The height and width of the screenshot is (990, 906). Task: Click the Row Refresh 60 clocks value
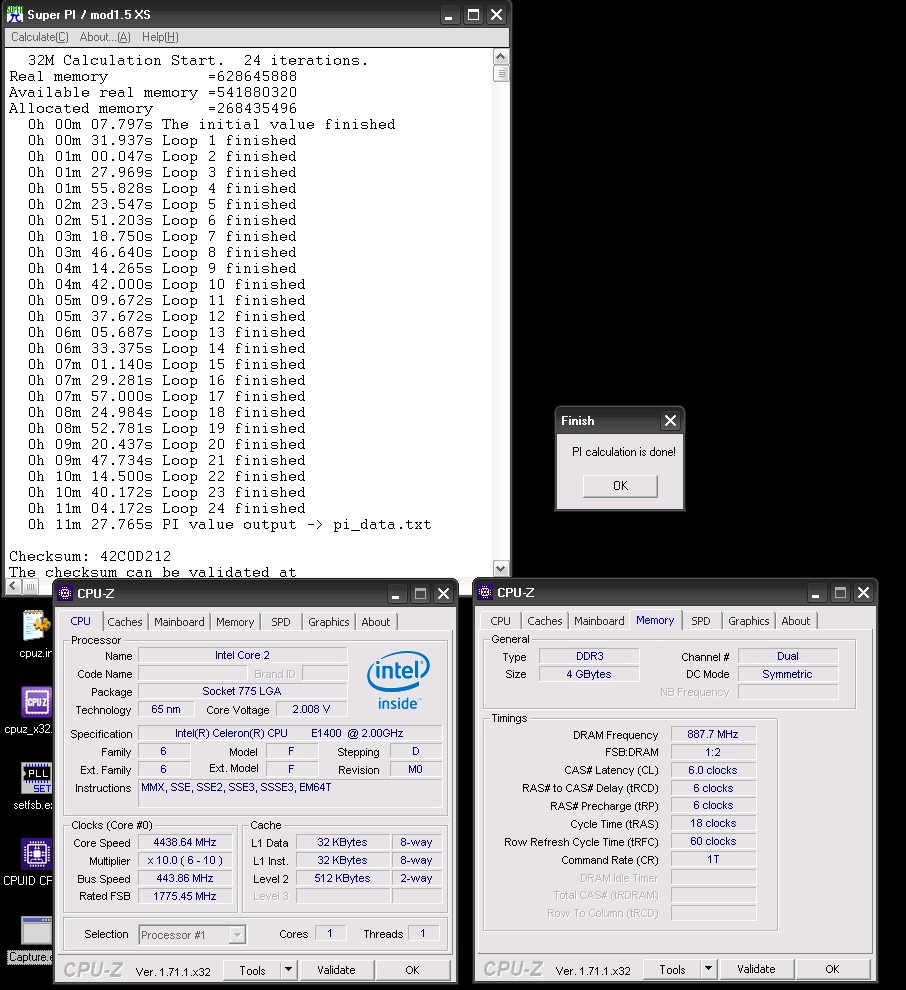(x=713, y=842)
